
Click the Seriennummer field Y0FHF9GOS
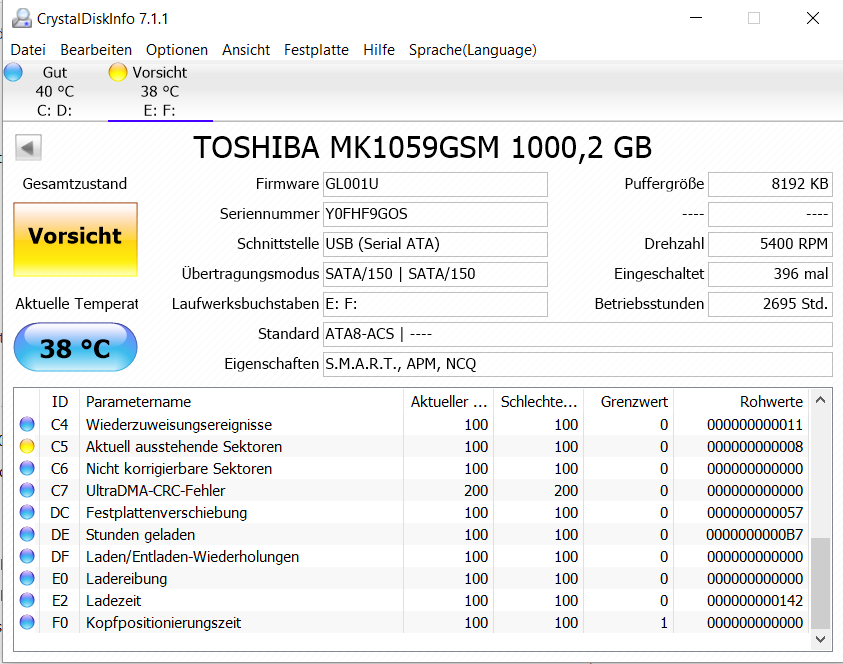coord(435,215)
